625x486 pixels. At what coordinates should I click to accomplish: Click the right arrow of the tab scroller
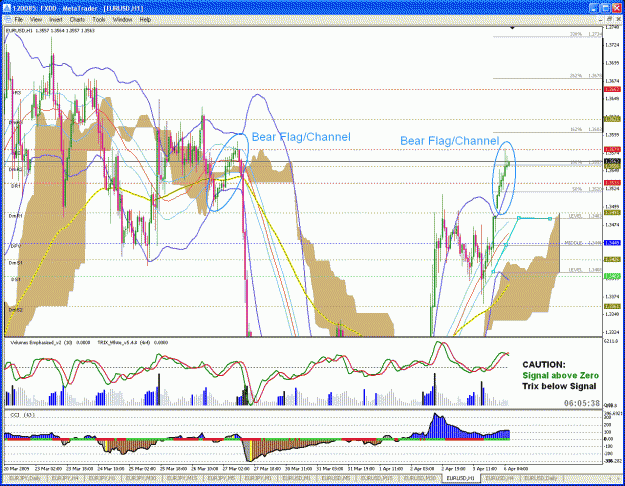619,478
